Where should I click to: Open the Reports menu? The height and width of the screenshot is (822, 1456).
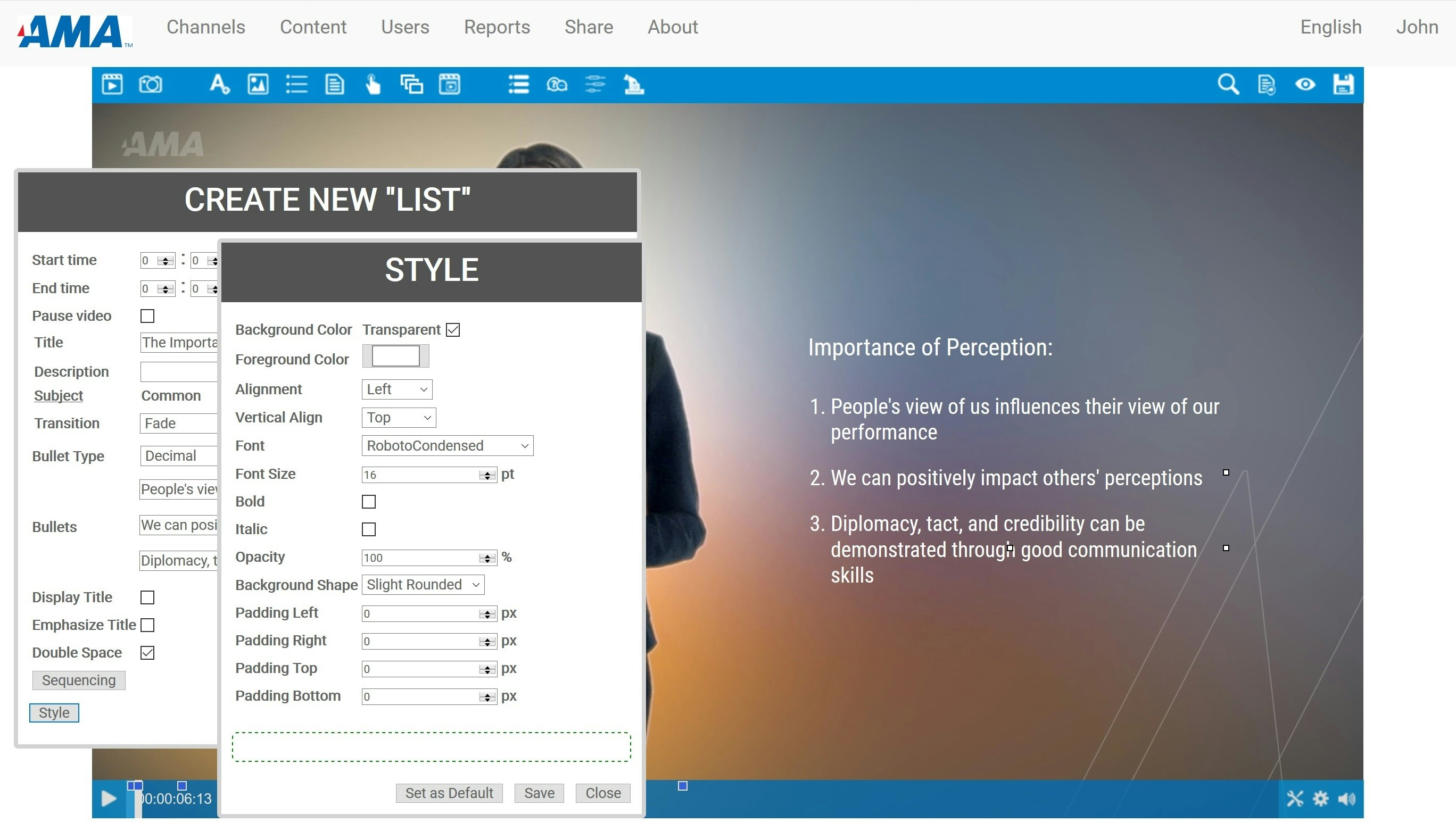tap(497, 27)
